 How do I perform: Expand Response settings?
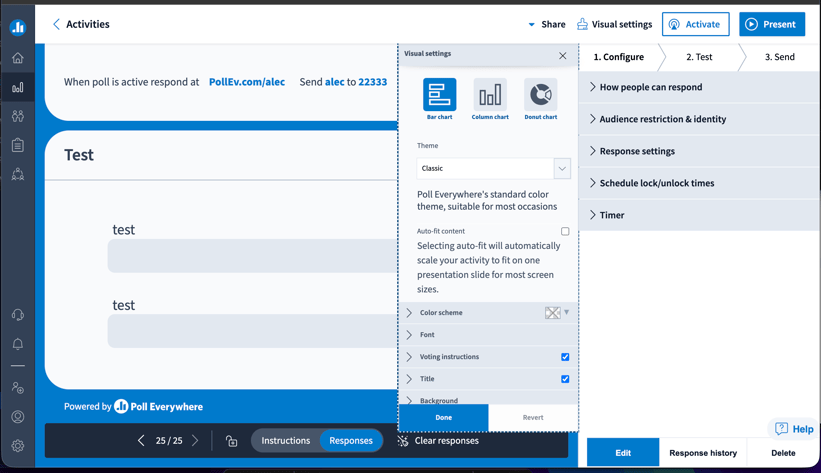tap(699, 151)
